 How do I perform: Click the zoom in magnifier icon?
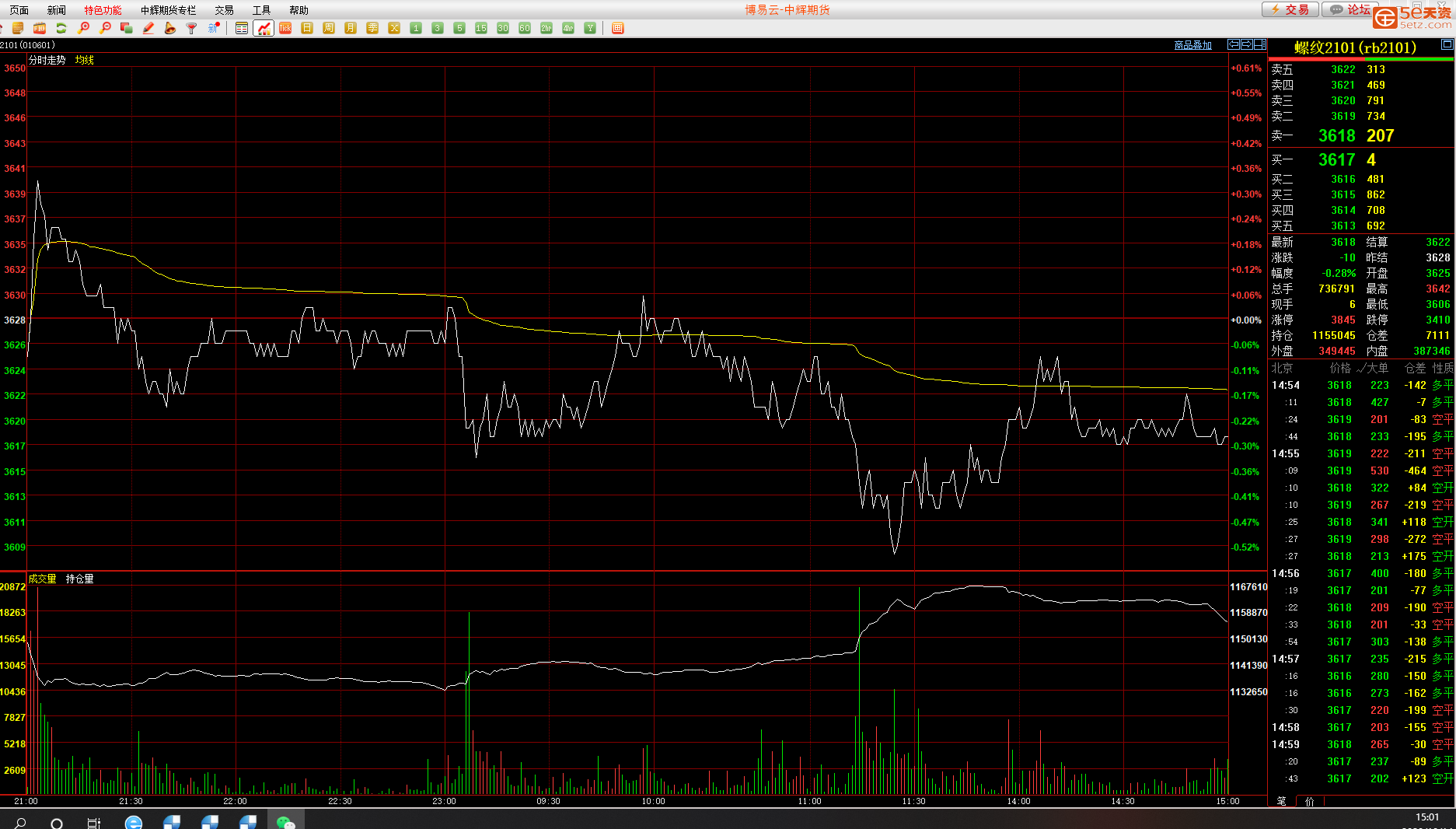click(83, 28)
